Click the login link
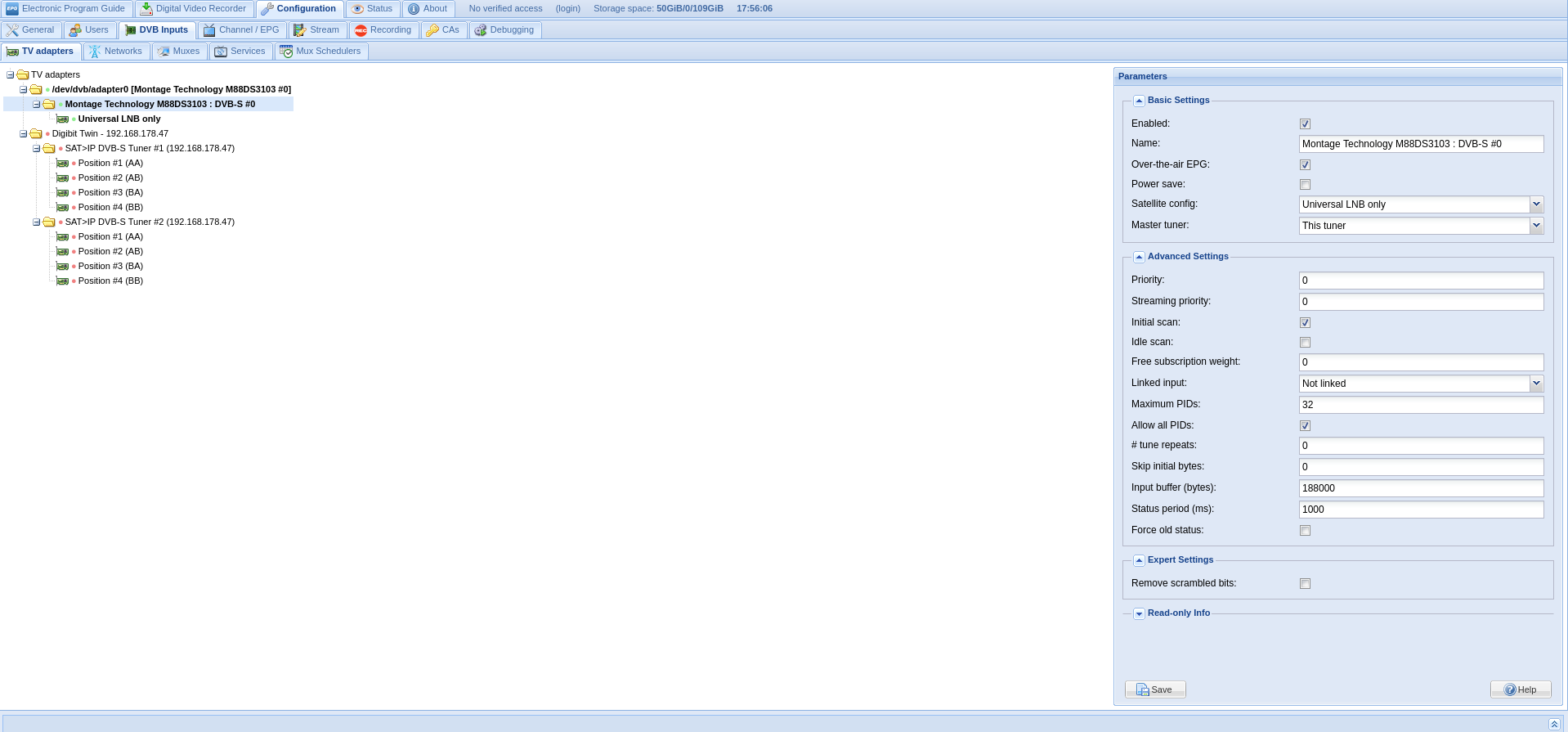The height and width of the screenshot is (732, 1568). pos(567,9)
